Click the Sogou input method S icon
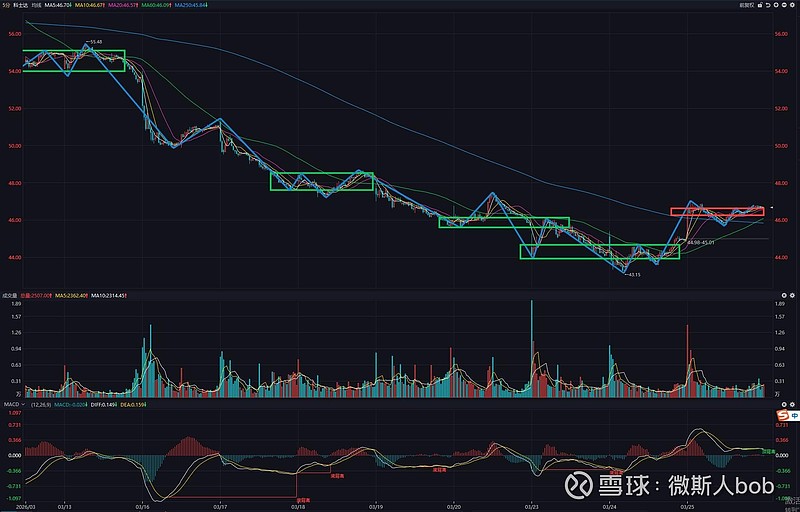 (x=782, y=416)
